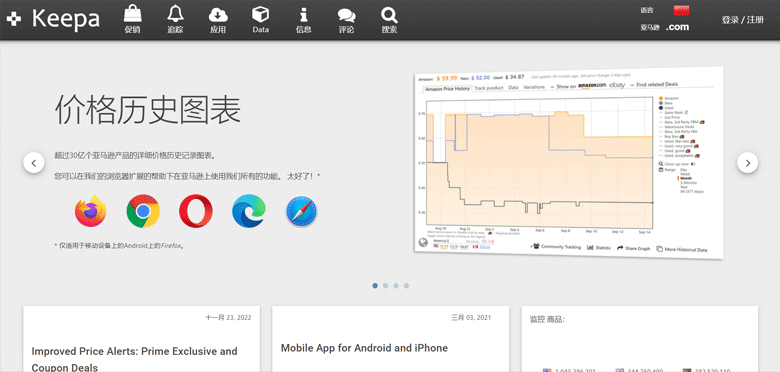Screen dimensions: 780x372
Task: Click Community Tracking in chart image
Action: tap(557, 247)
